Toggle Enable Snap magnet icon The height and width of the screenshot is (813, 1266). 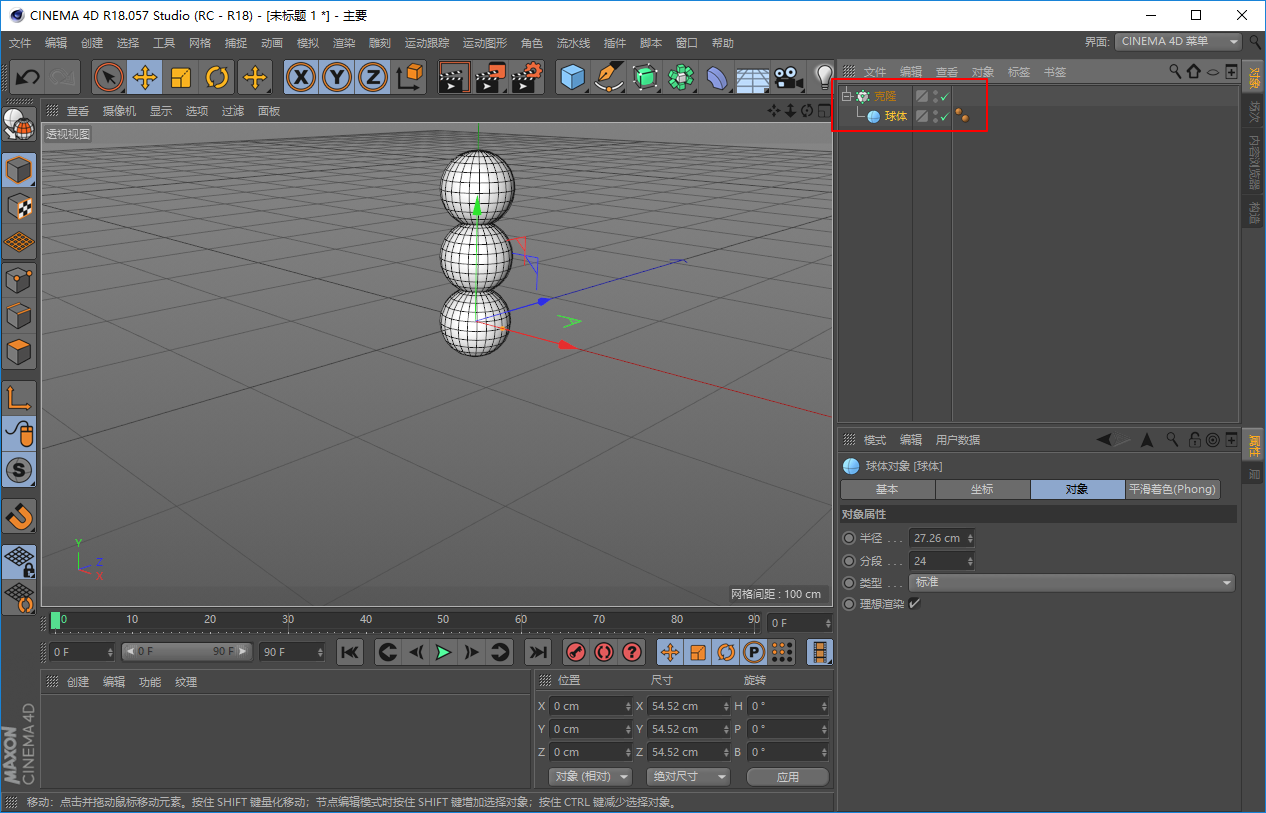[x=20, y=516]
